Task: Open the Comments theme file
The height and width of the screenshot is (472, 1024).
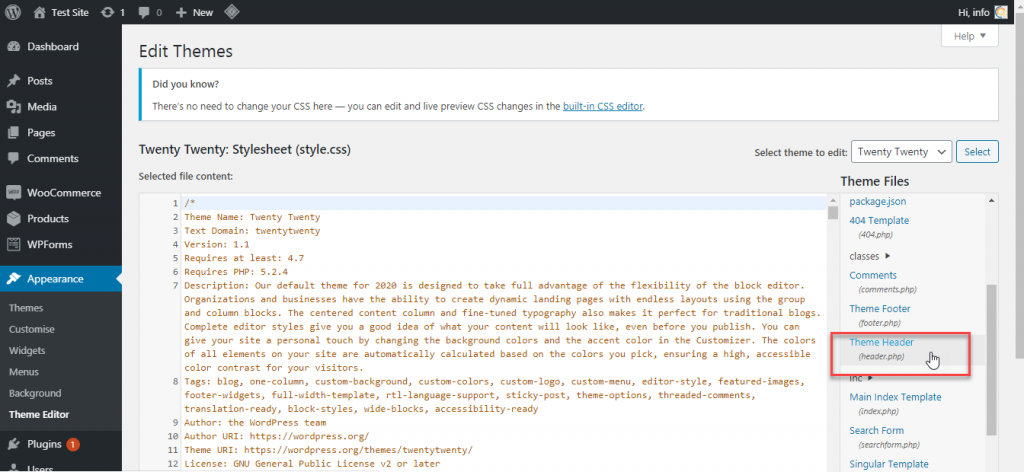Action: pos(873,275)
